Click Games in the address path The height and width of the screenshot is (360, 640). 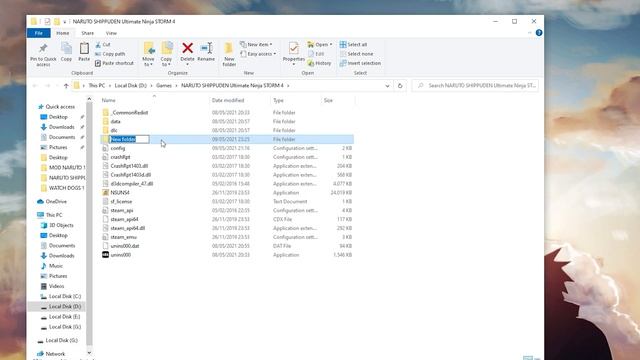(x=164, y=86)
